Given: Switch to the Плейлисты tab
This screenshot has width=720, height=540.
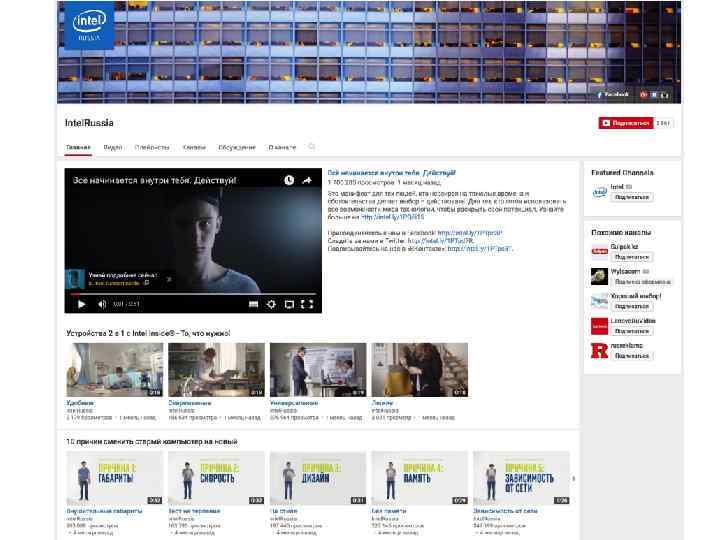Looking at the screenshot, I should pyautogui.click(x=152, y=147).
